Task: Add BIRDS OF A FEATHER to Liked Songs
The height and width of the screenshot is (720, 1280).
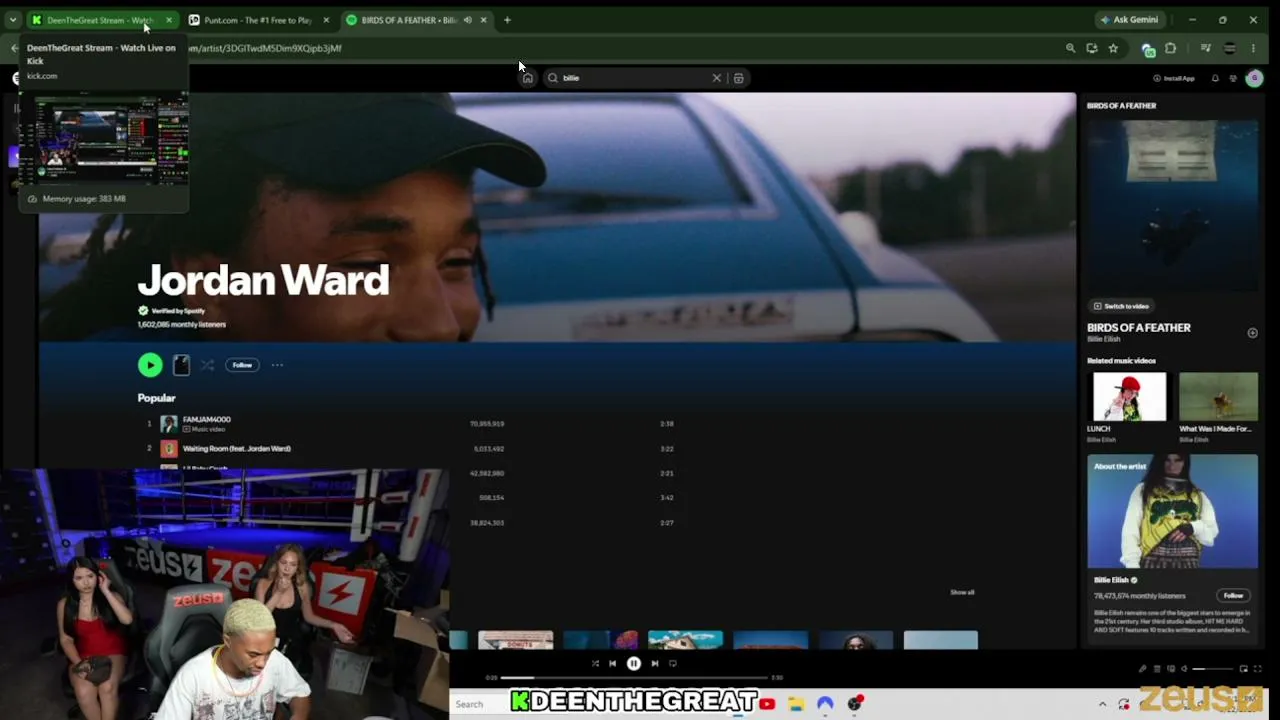Action: tap(1252, 333)
